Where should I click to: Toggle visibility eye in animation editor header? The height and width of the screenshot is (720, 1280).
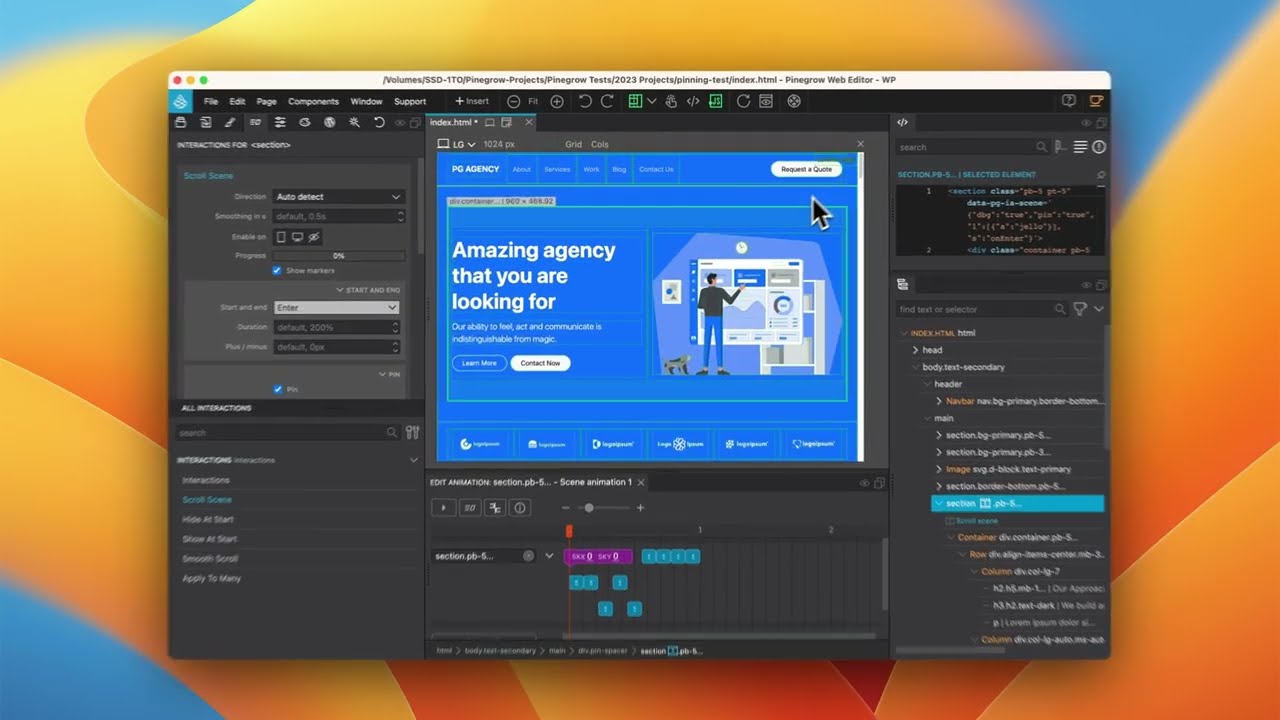(865, 483)
